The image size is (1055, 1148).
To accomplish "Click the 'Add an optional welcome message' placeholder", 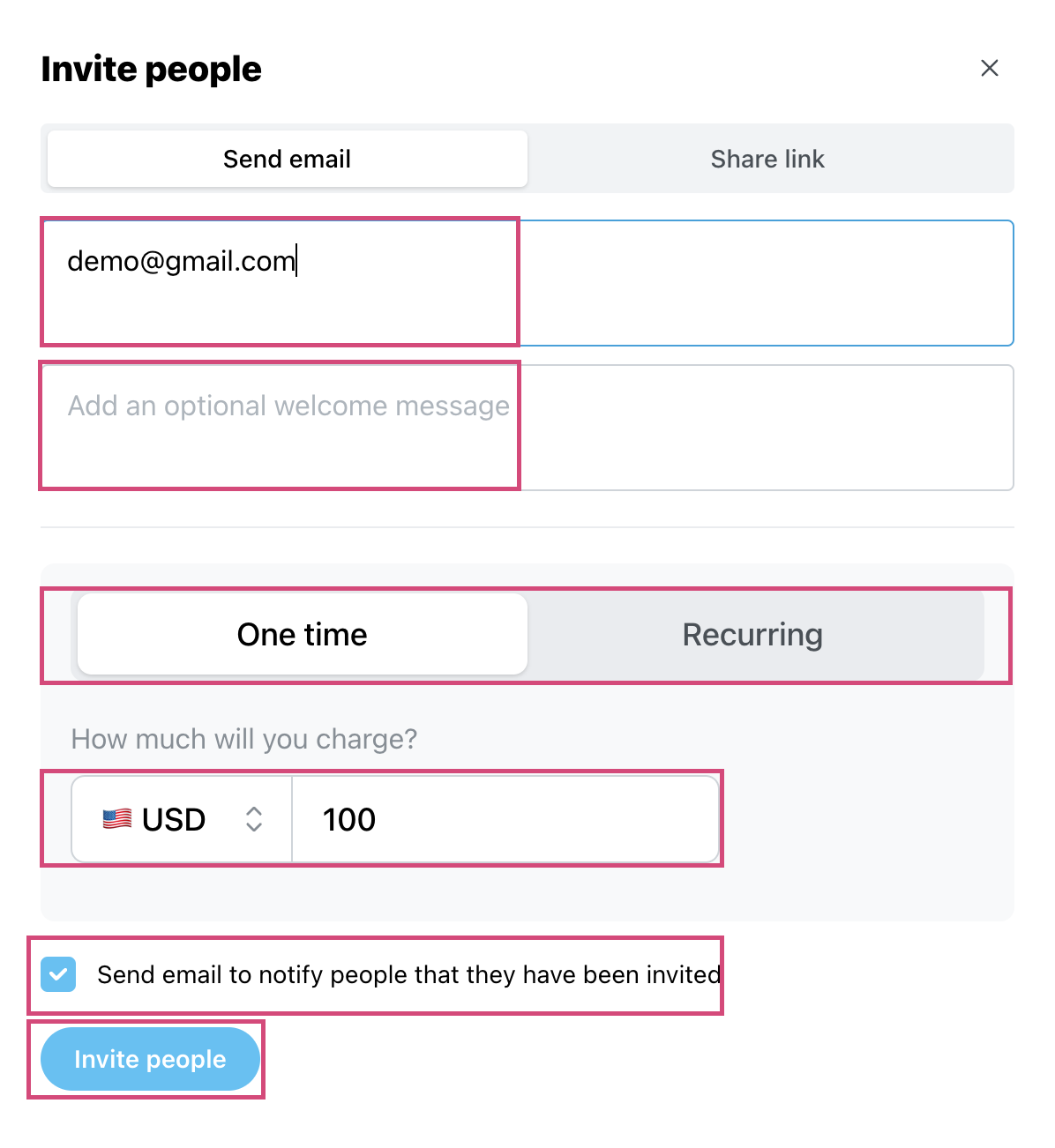I will click(289, 406).
